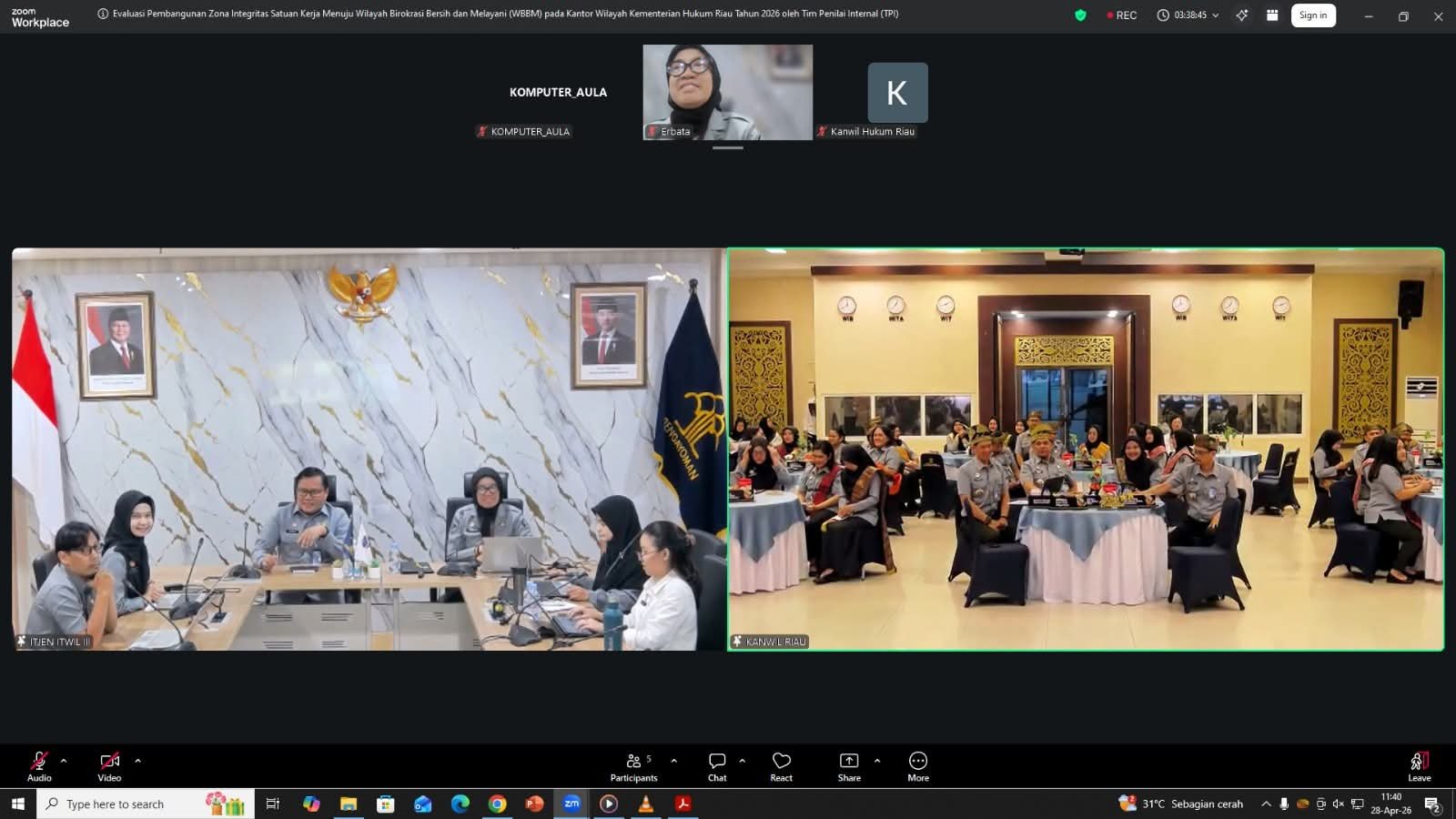Viewport: 1456px width, 819px height.
Task: Open the Chat panel
Action: click(x=717, y=765)
